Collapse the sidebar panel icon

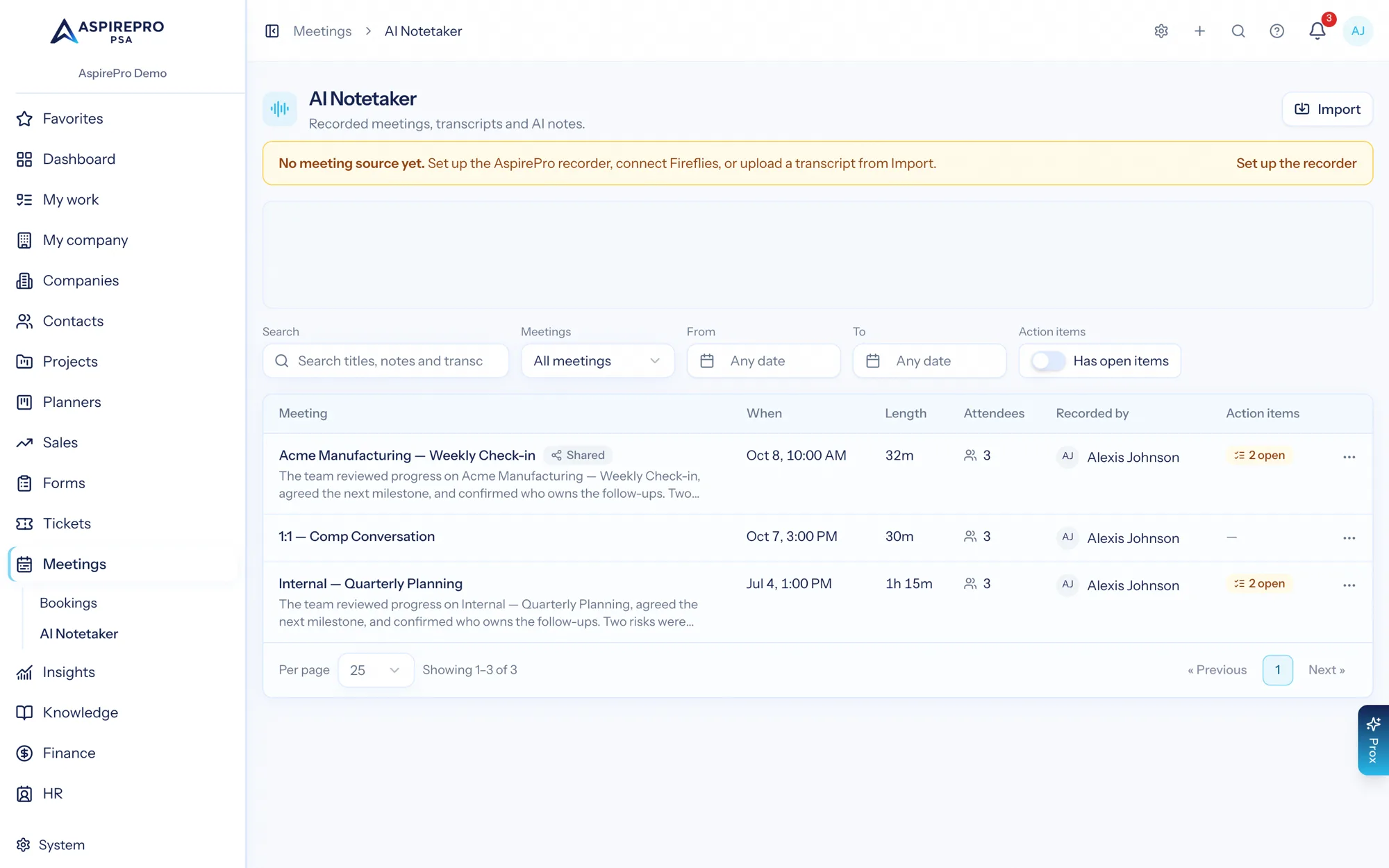[272, 31]
